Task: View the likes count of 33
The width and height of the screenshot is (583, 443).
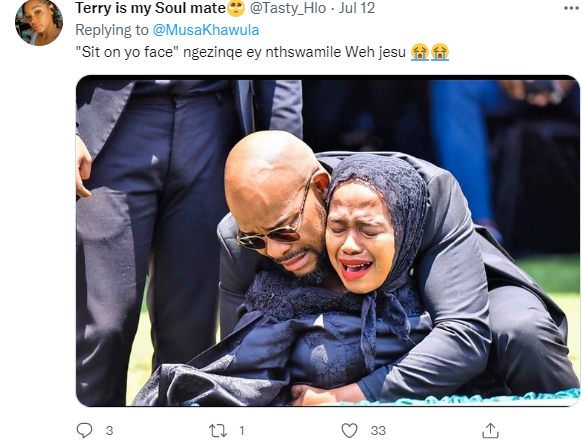Action: (378, 431)
